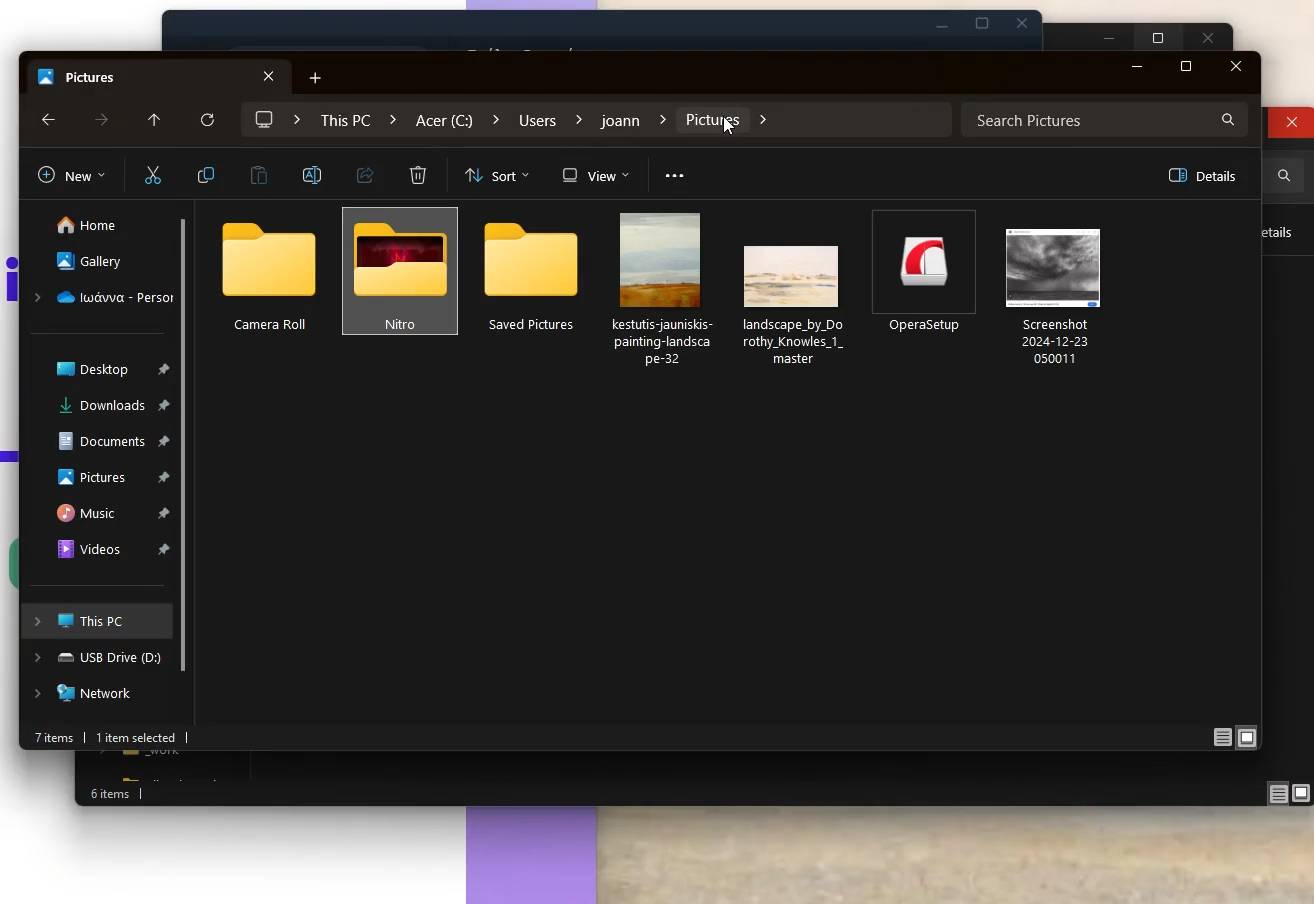Click the New button

[71, 176]
